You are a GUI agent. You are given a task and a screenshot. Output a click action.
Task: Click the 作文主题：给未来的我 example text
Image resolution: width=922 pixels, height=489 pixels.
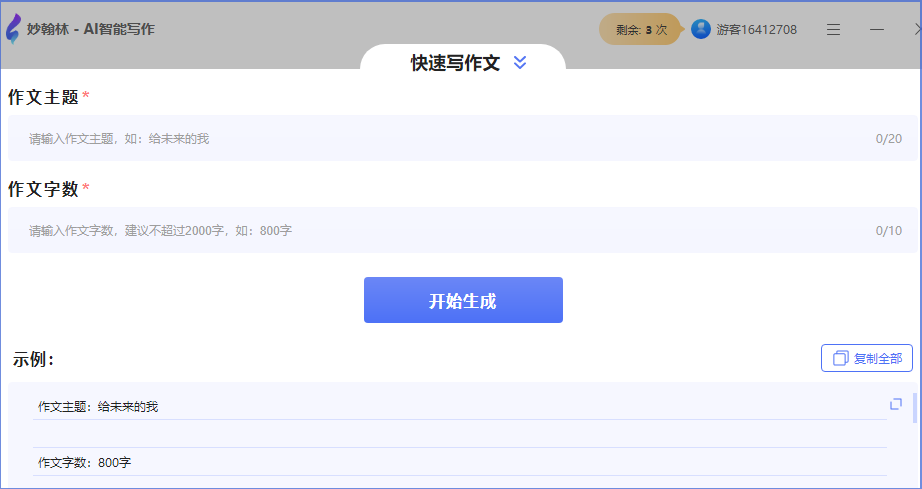point(98,407)
